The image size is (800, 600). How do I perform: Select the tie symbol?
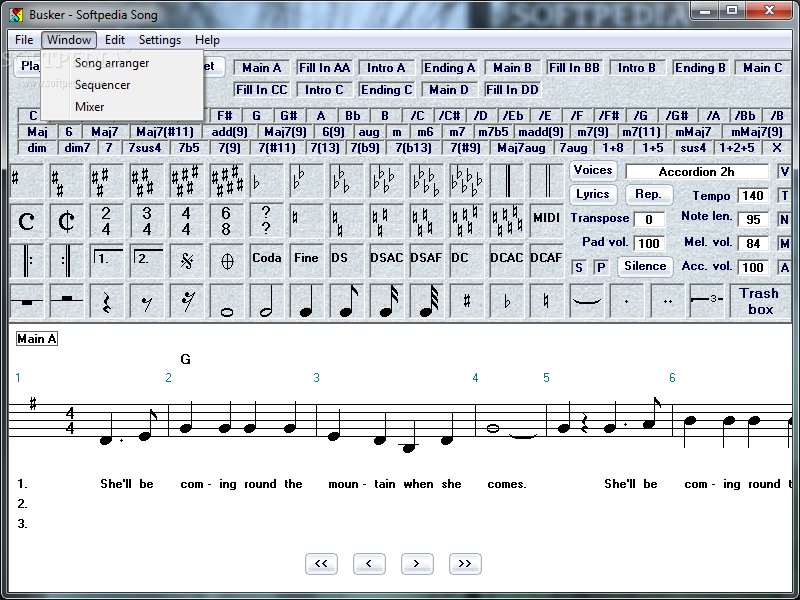coord(587,301)
